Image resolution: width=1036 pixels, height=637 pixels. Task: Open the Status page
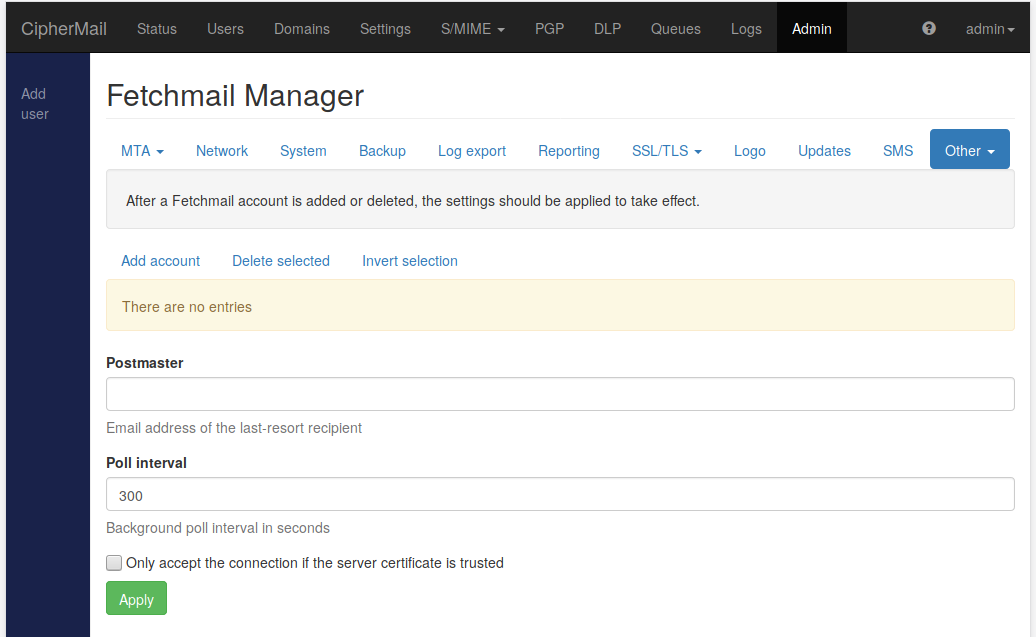157,28
